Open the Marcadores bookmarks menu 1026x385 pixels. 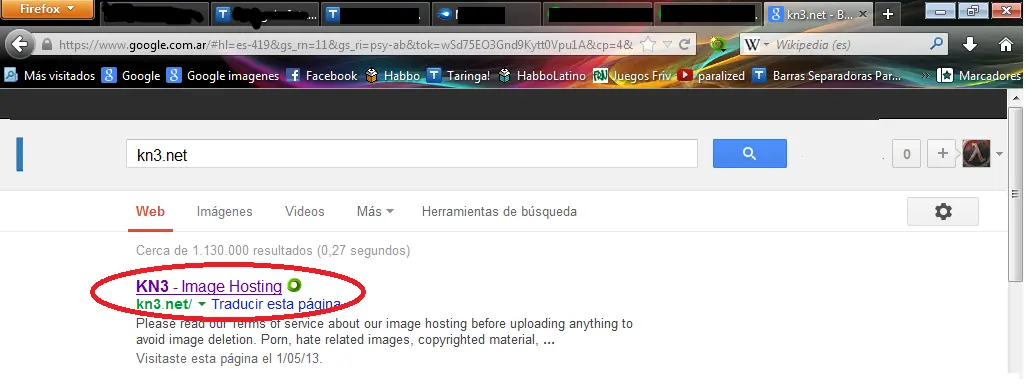tap(979, 76)
